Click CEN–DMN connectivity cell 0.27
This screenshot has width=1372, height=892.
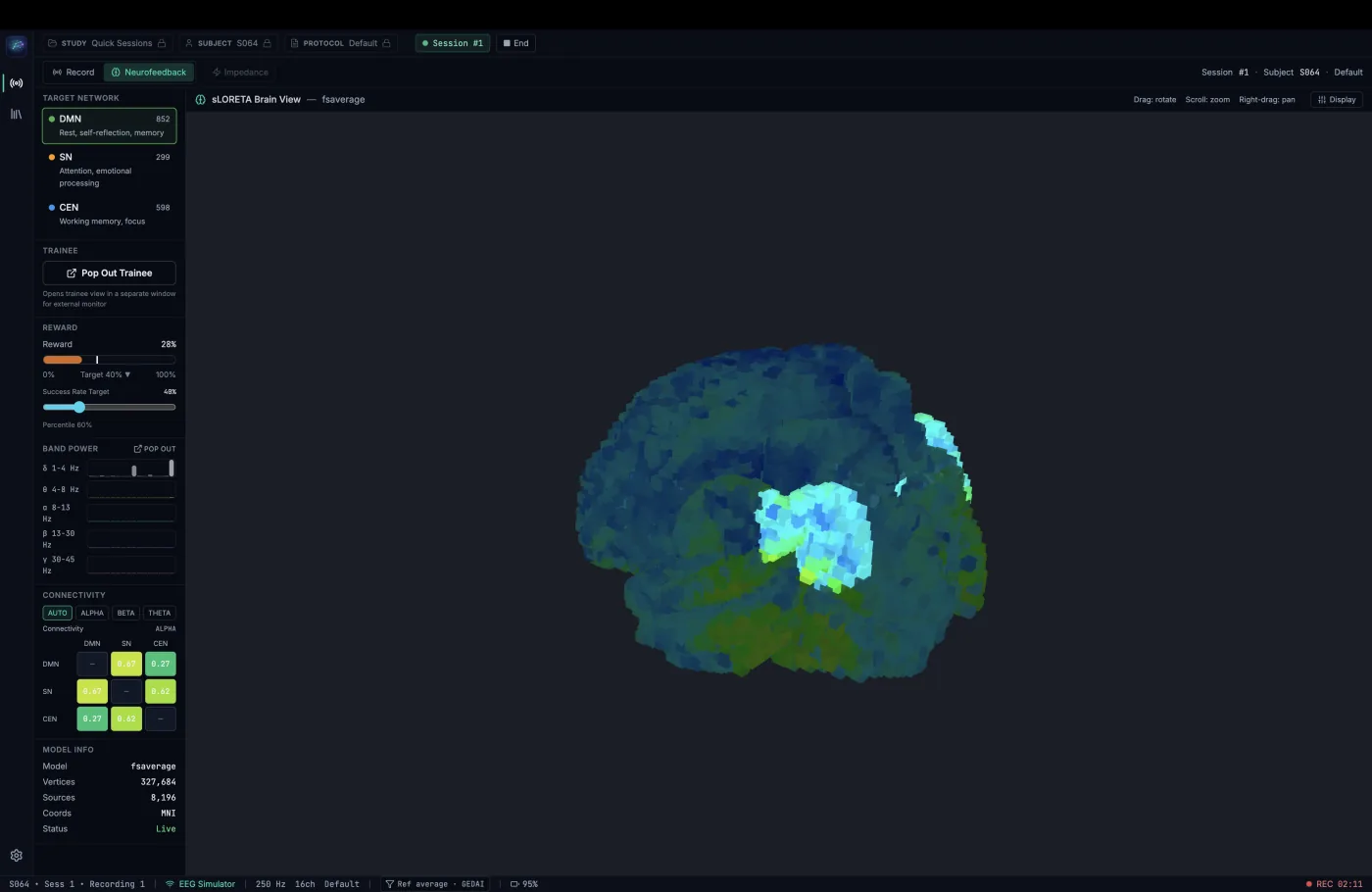click(92, 719)
